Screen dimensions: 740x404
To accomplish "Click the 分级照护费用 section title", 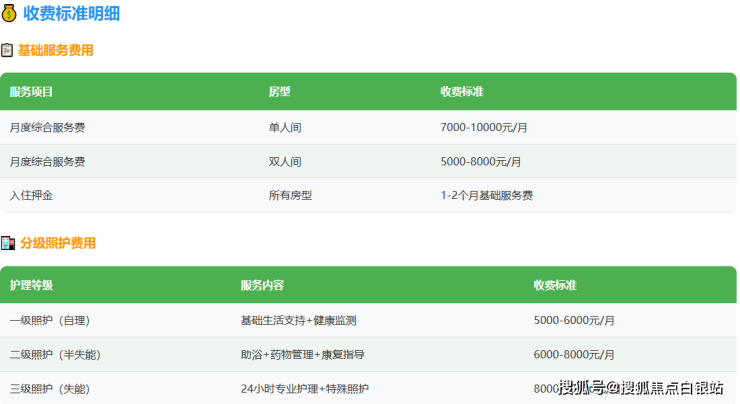I will [58, 243].
